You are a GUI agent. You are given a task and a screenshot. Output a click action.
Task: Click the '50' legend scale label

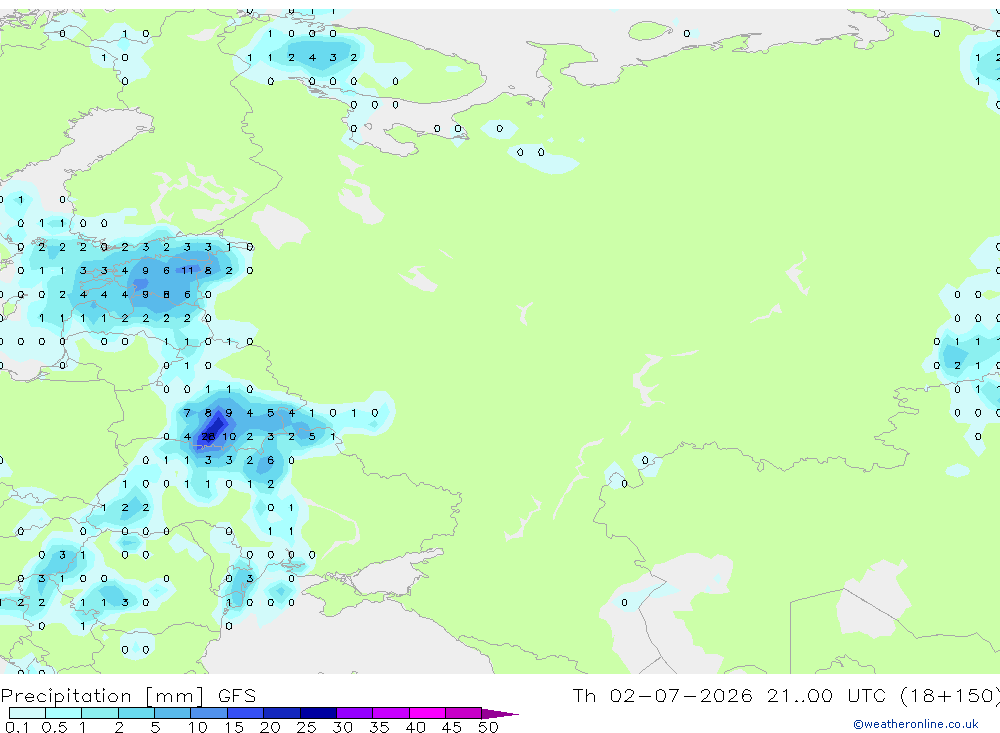point(488,727)
